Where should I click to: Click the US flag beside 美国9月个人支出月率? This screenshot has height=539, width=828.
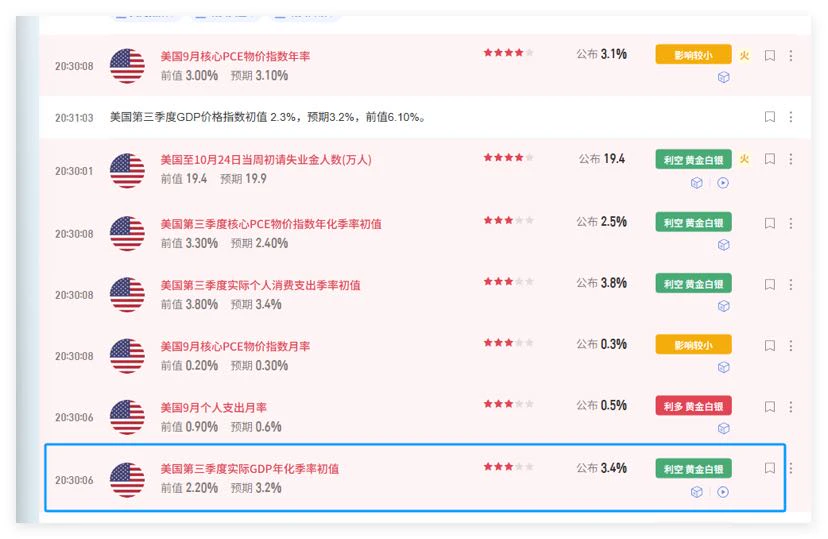coord(127,417)
